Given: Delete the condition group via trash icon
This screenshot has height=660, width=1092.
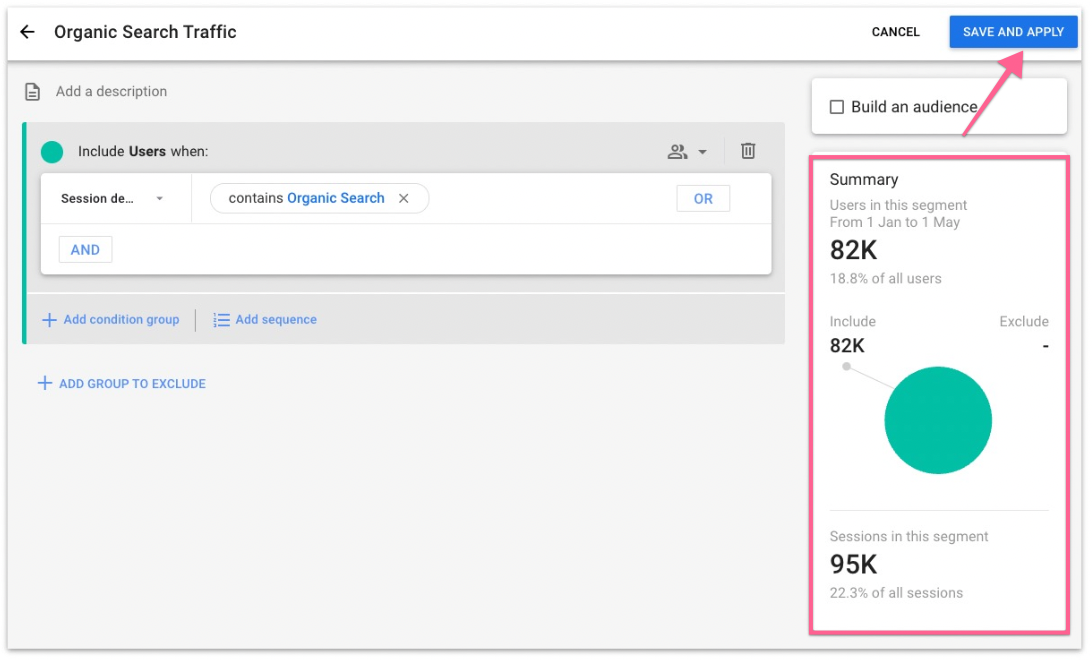Looking at the screenshot, I should click(748, 151).
